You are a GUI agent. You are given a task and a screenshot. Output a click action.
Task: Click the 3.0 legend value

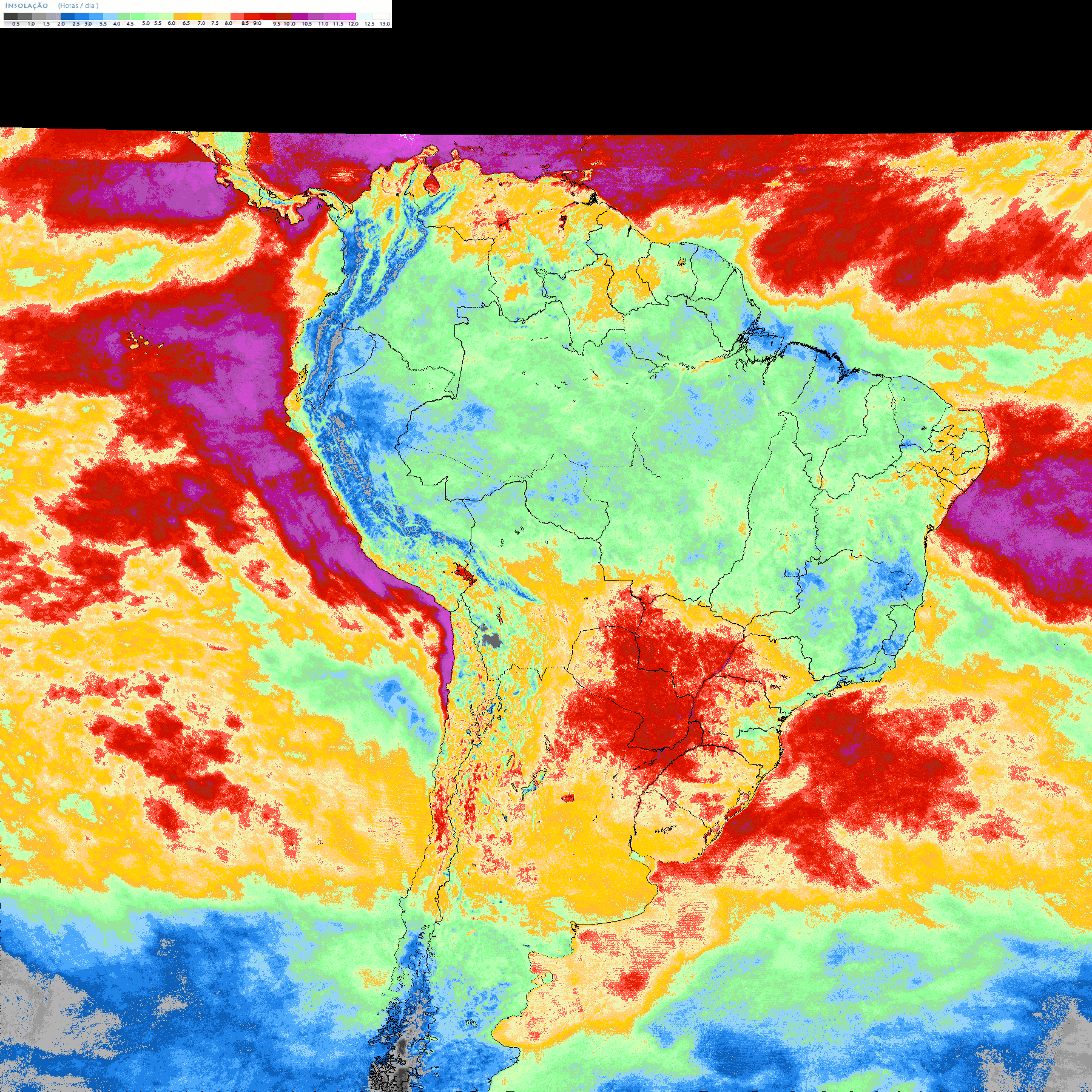pos(88,24)
